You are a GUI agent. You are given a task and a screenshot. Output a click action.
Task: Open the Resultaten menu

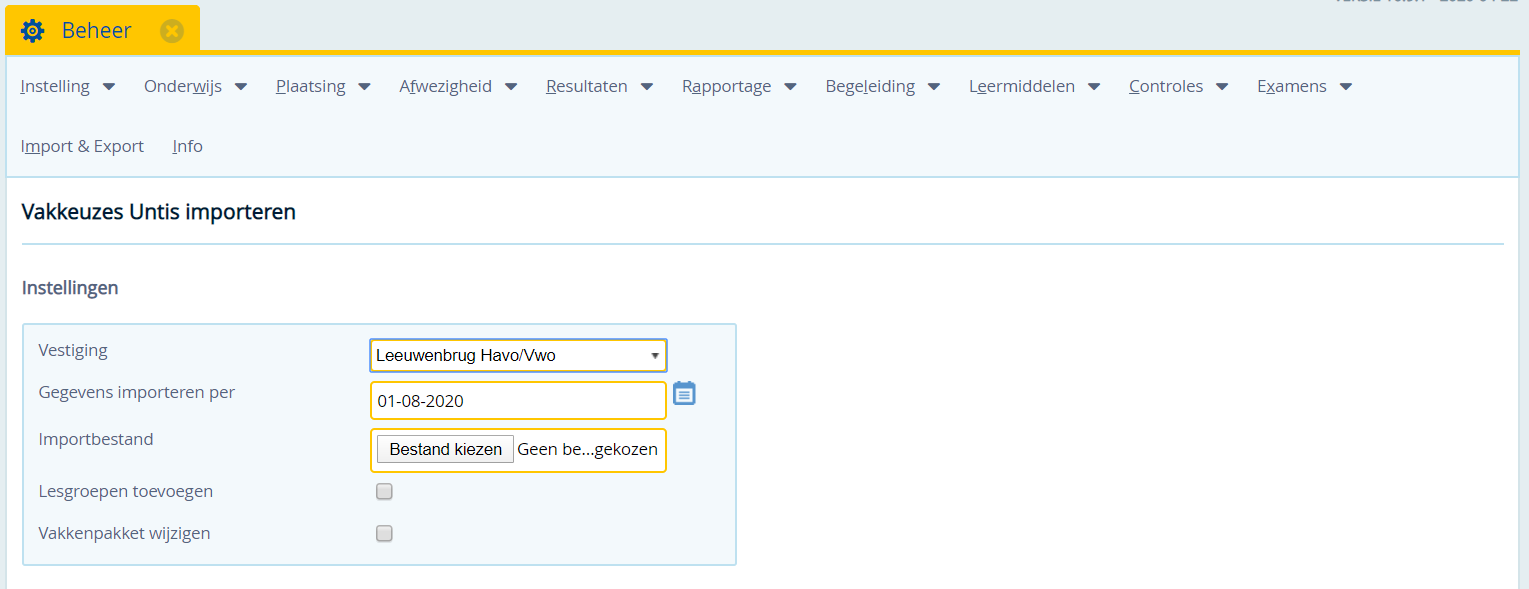tap(600, 86)
